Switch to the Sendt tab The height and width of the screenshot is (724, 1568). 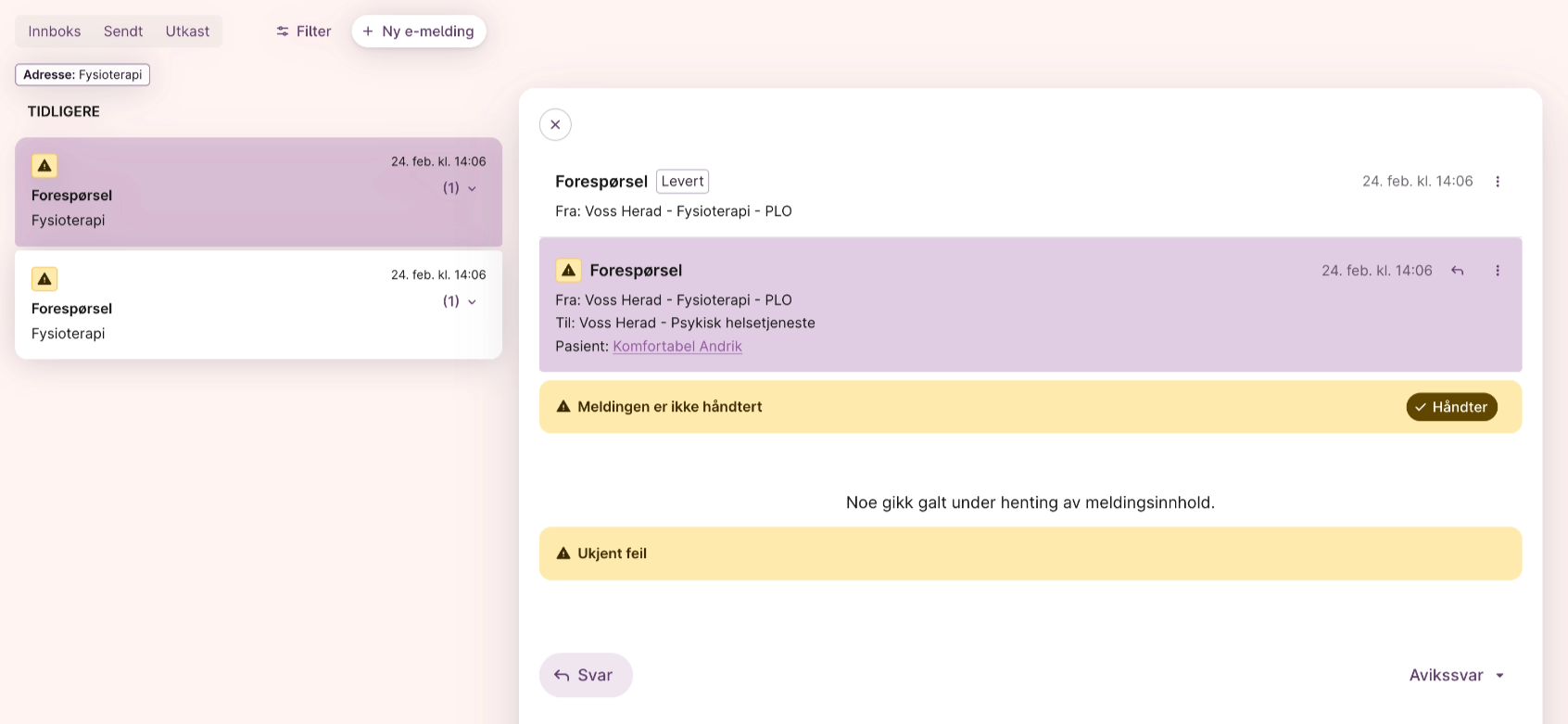[123, 32]
